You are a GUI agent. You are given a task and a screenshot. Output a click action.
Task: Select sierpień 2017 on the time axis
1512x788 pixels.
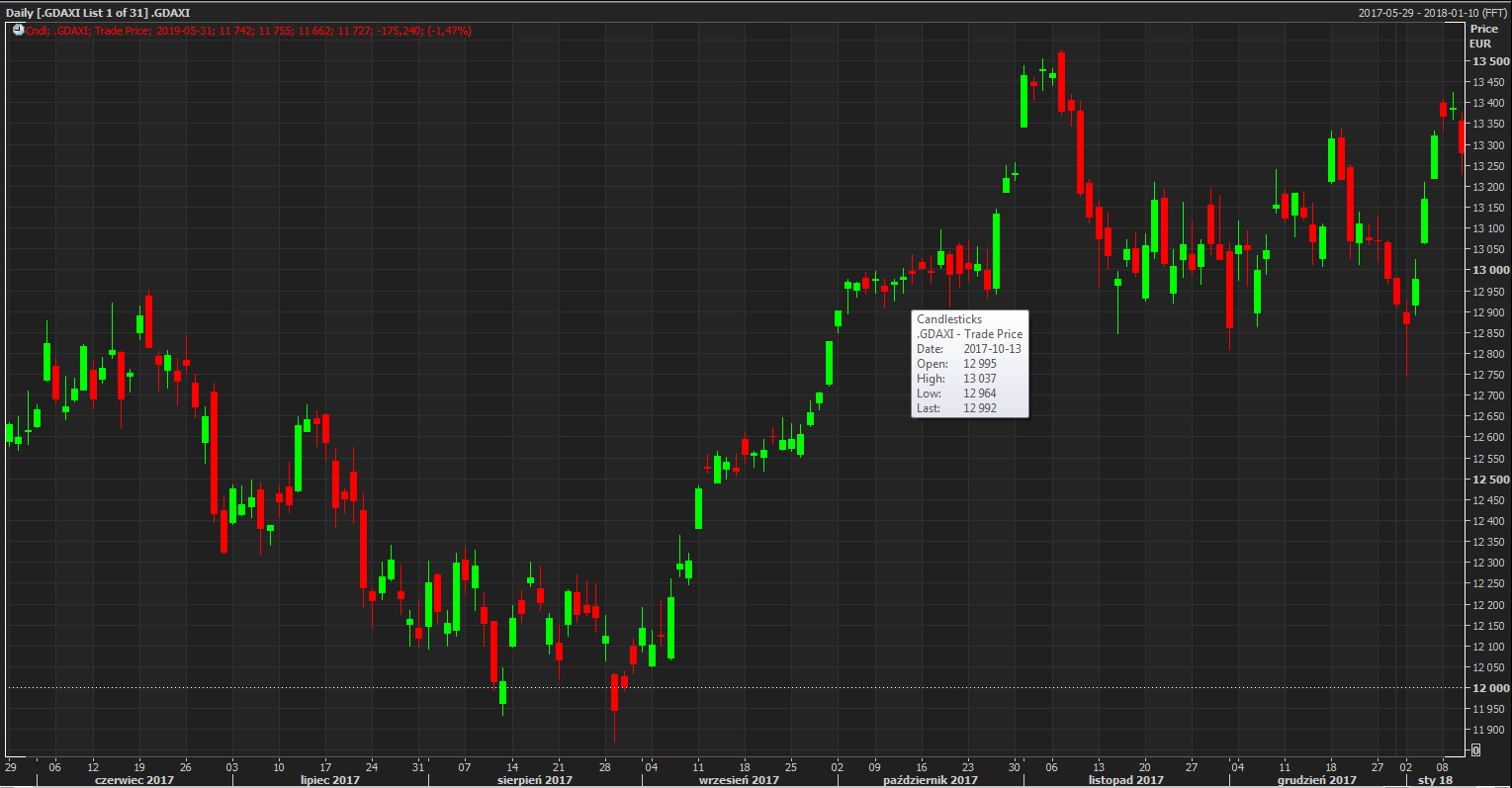point(534,780)
